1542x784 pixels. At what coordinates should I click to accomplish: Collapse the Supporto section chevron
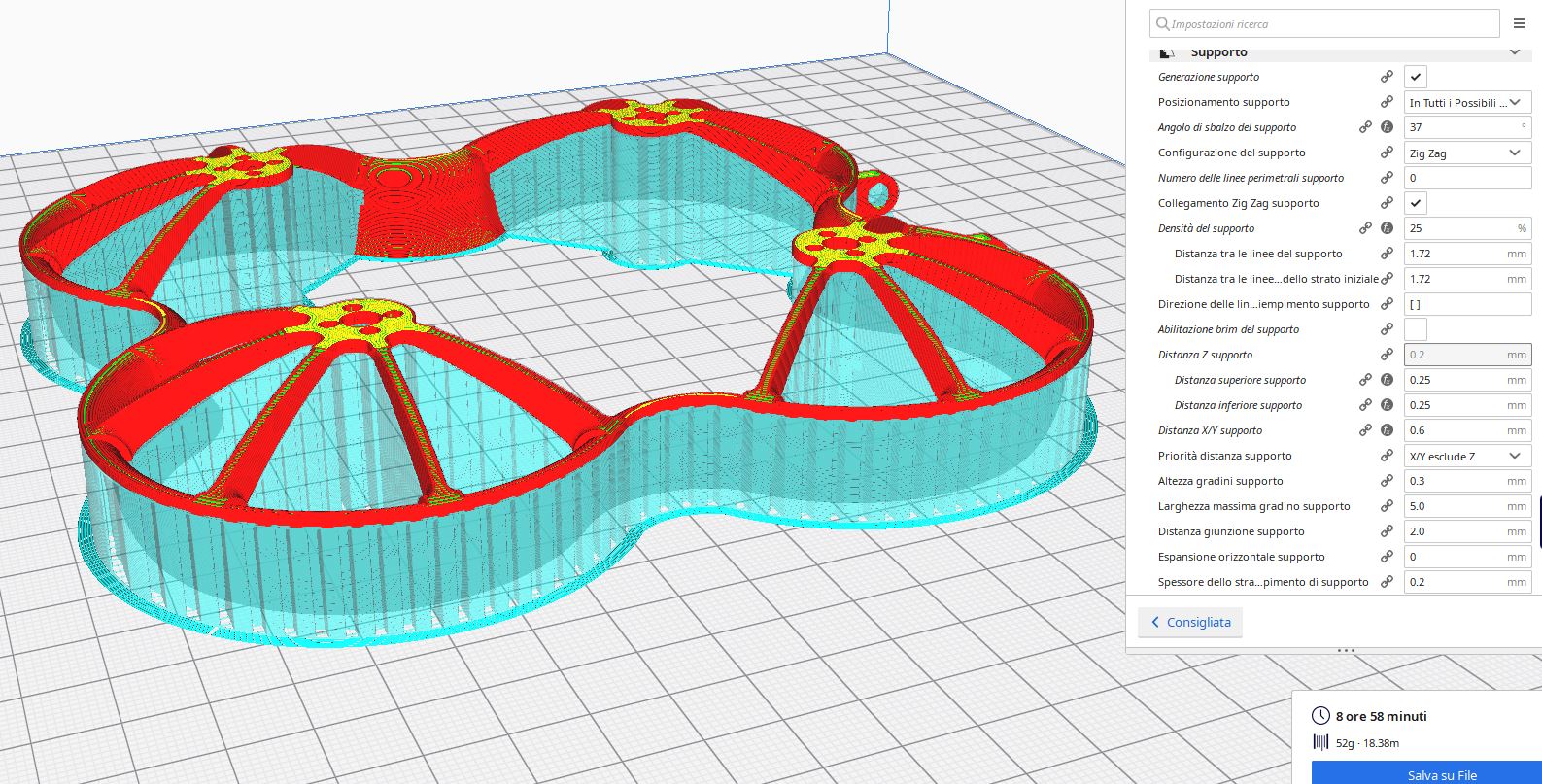(1515, 52)
